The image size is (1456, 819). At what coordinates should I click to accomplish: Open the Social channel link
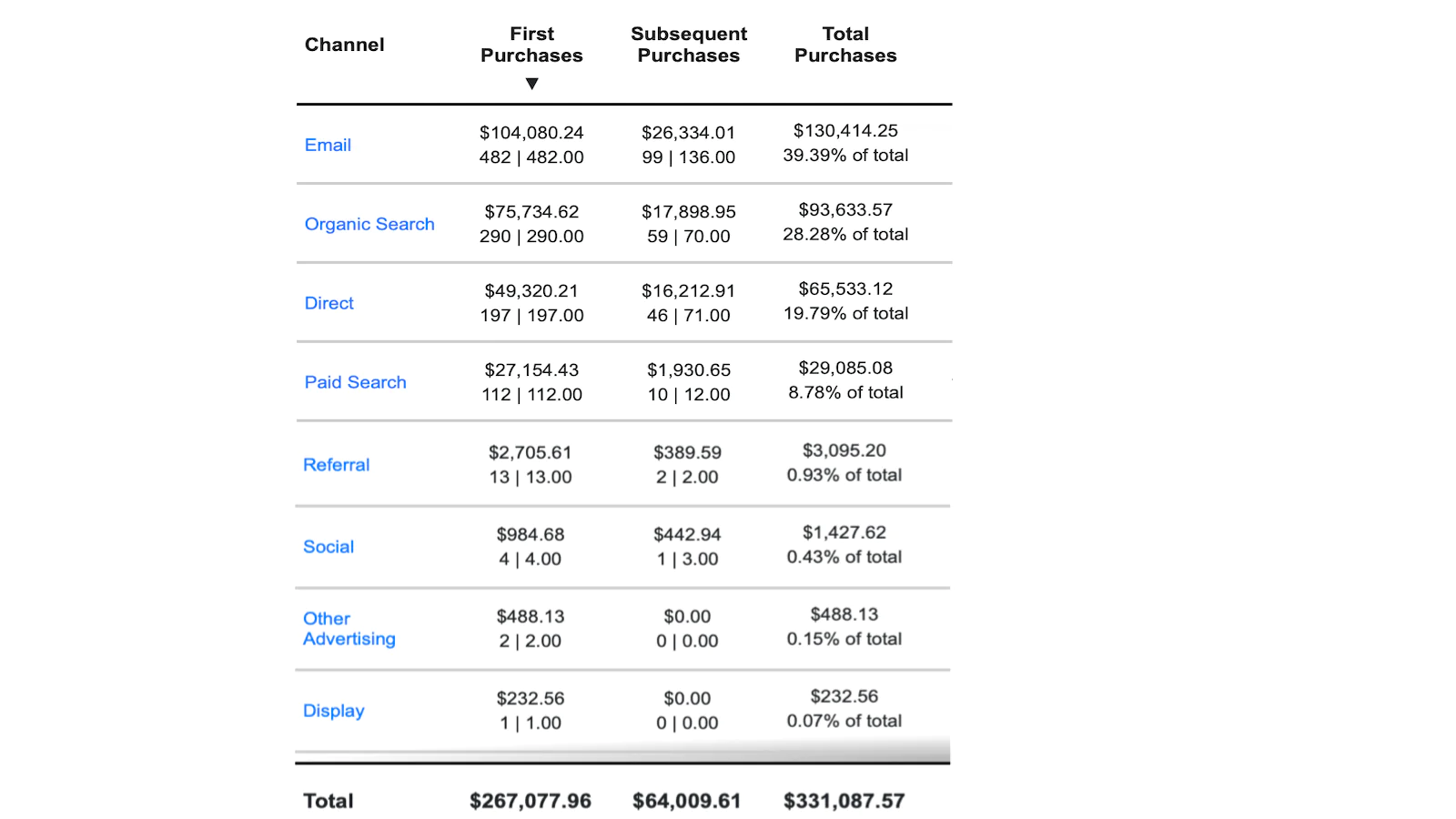tap(328, 546)
